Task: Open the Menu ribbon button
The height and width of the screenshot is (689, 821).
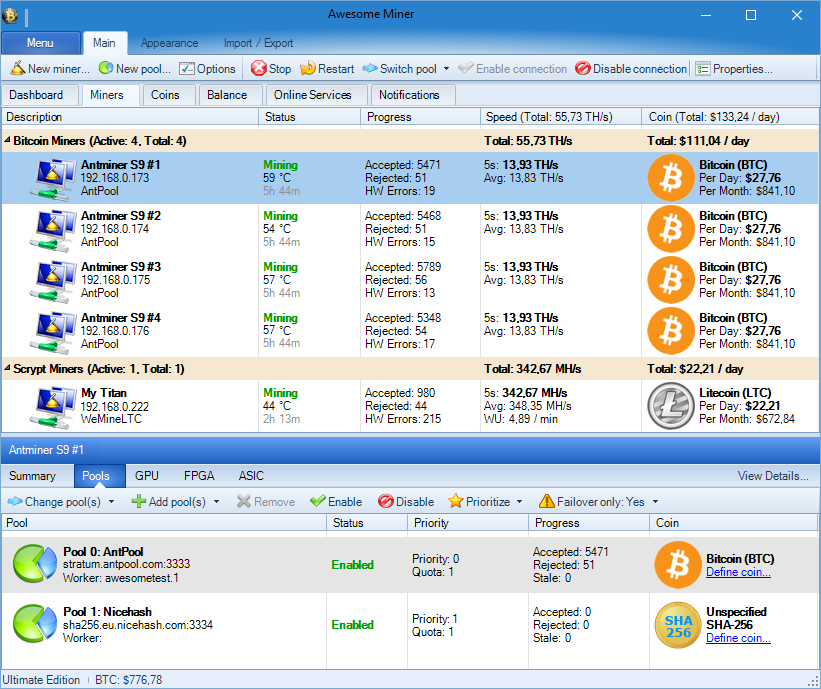Action: click(40, 43)
